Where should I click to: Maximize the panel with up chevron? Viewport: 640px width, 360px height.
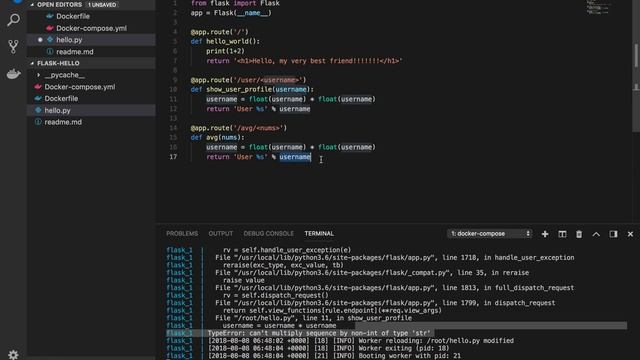[x=596, y=234]
